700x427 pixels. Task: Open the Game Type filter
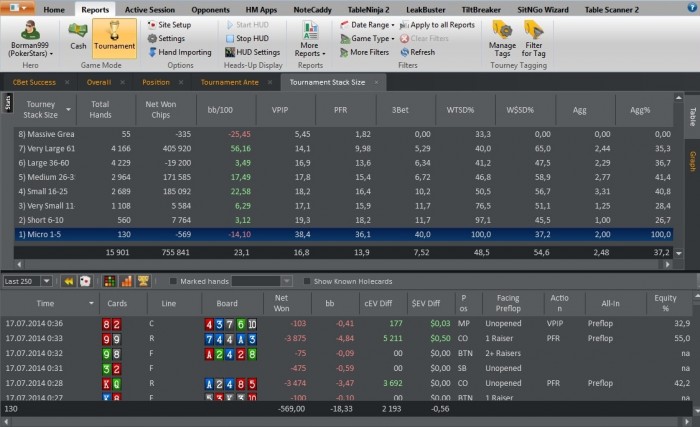pyautogui.click(x=367, y=38)
